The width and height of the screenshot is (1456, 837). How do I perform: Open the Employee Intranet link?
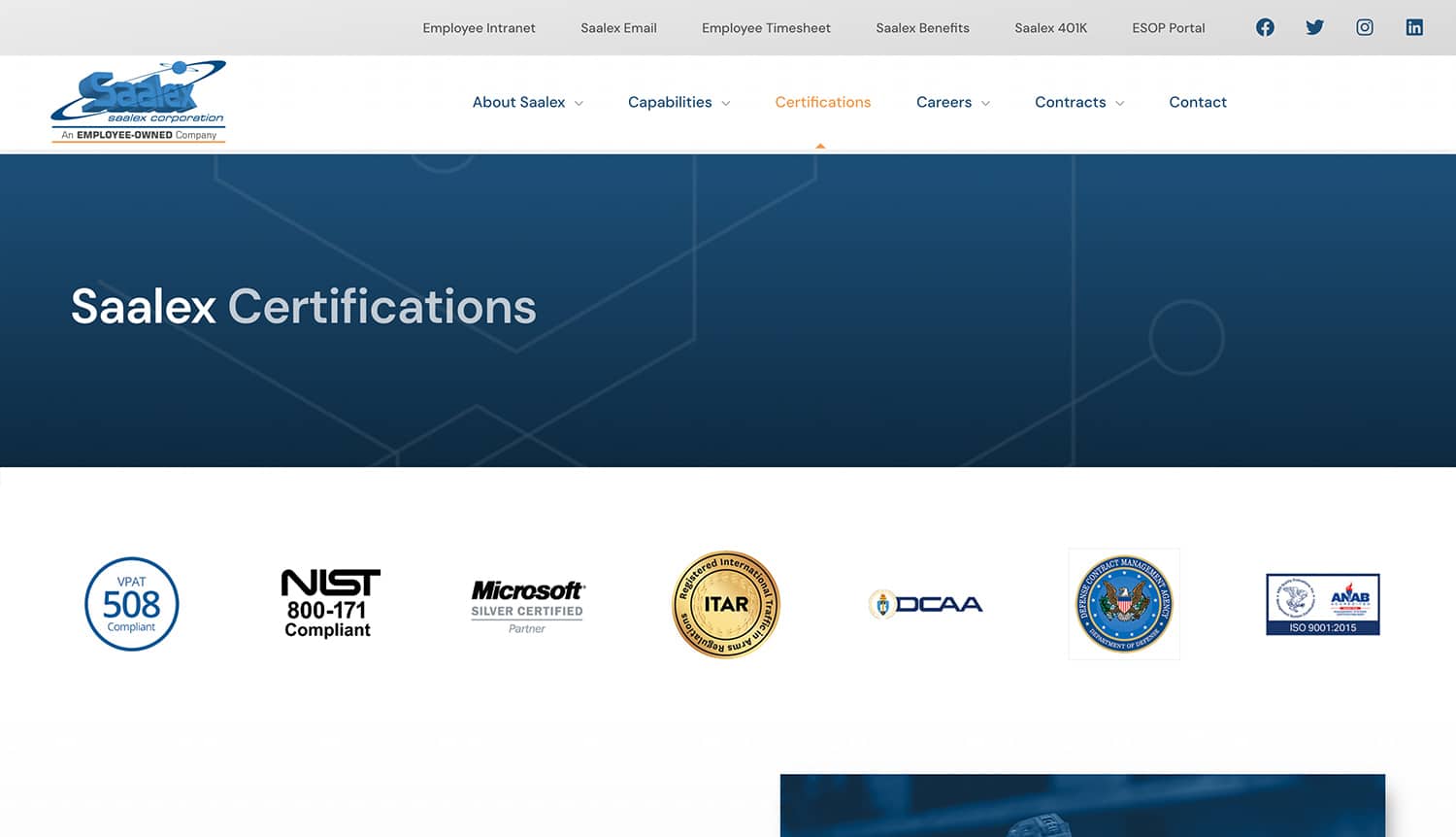point(479,28)
